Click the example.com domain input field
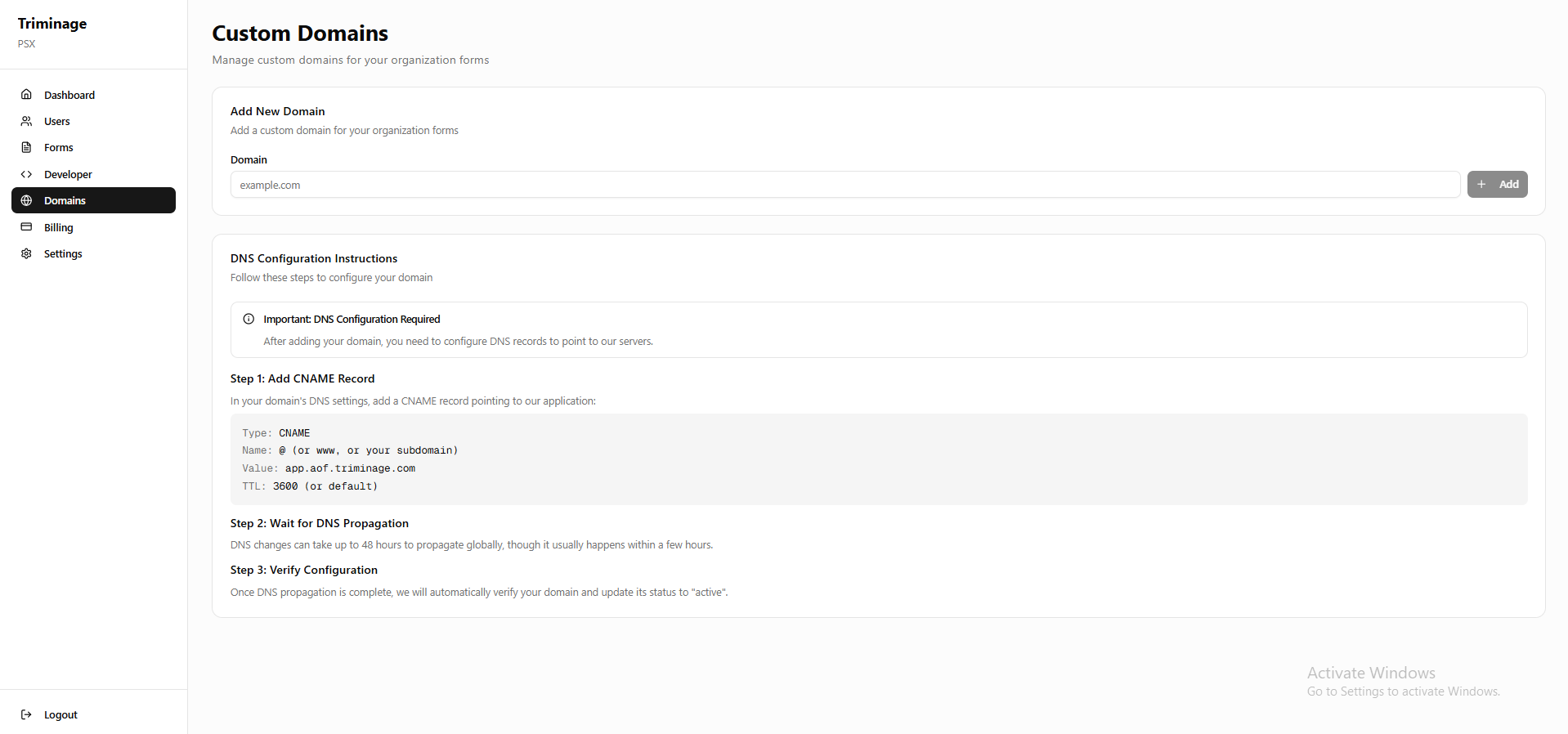Viewport: 1568px width, 734px height. click(845, 184)
